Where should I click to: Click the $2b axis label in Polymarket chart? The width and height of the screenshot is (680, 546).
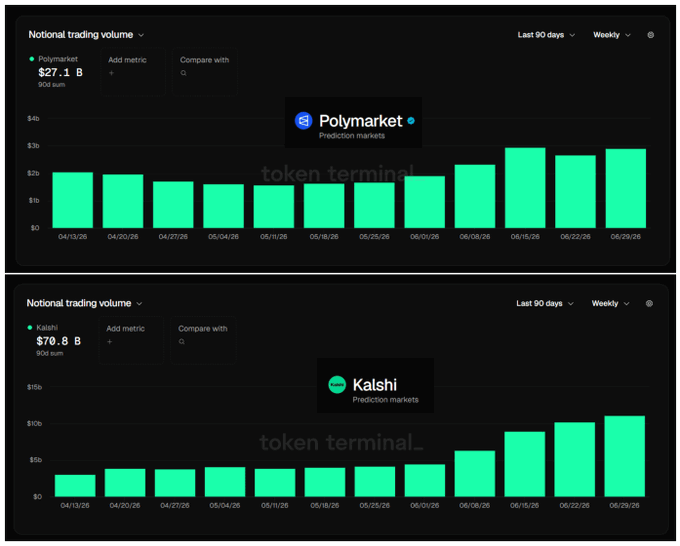[33, 173]
